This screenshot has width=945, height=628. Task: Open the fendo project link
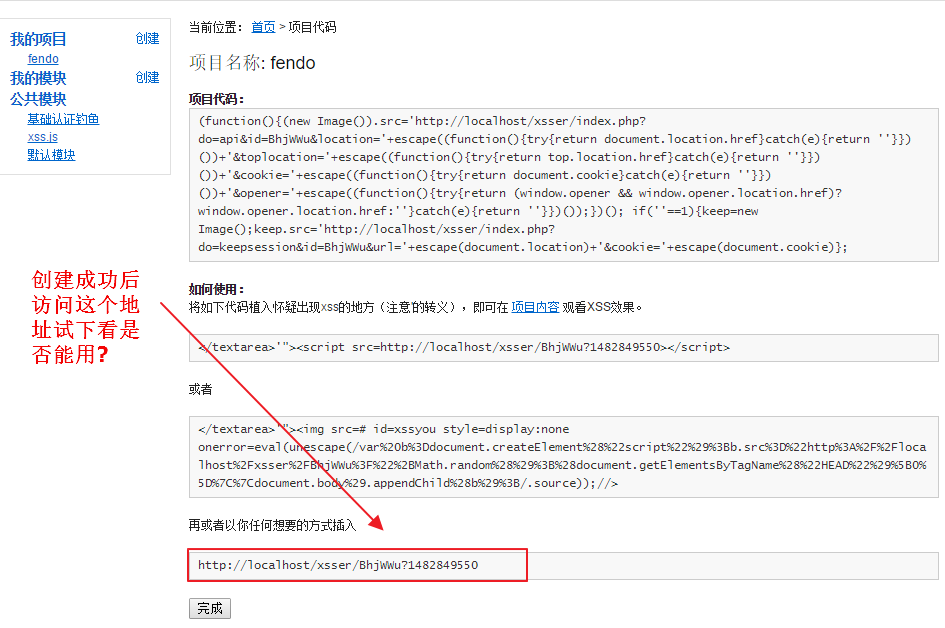(43, 58)
